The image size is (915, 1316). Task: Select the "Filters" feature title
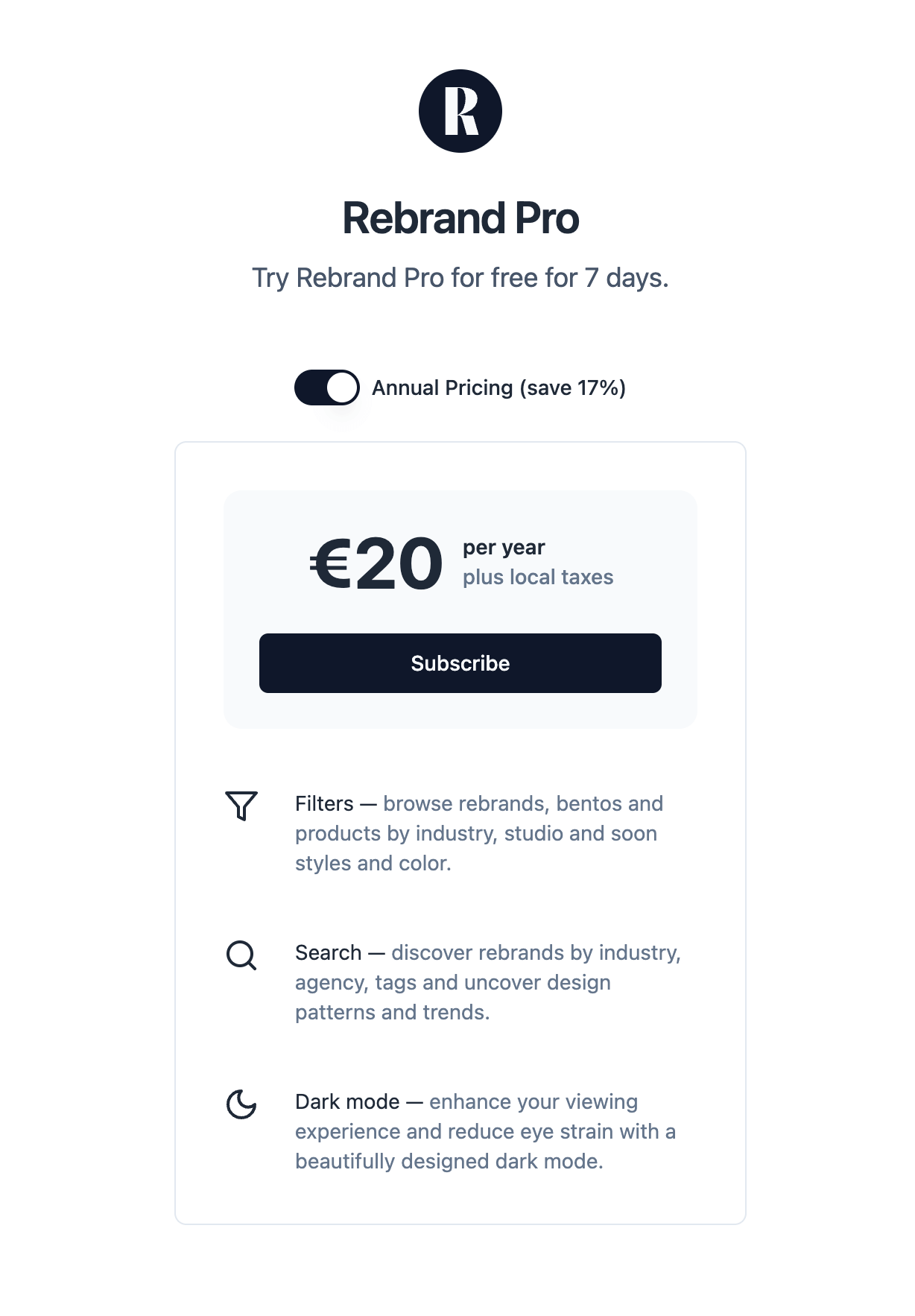pos(324,803)
